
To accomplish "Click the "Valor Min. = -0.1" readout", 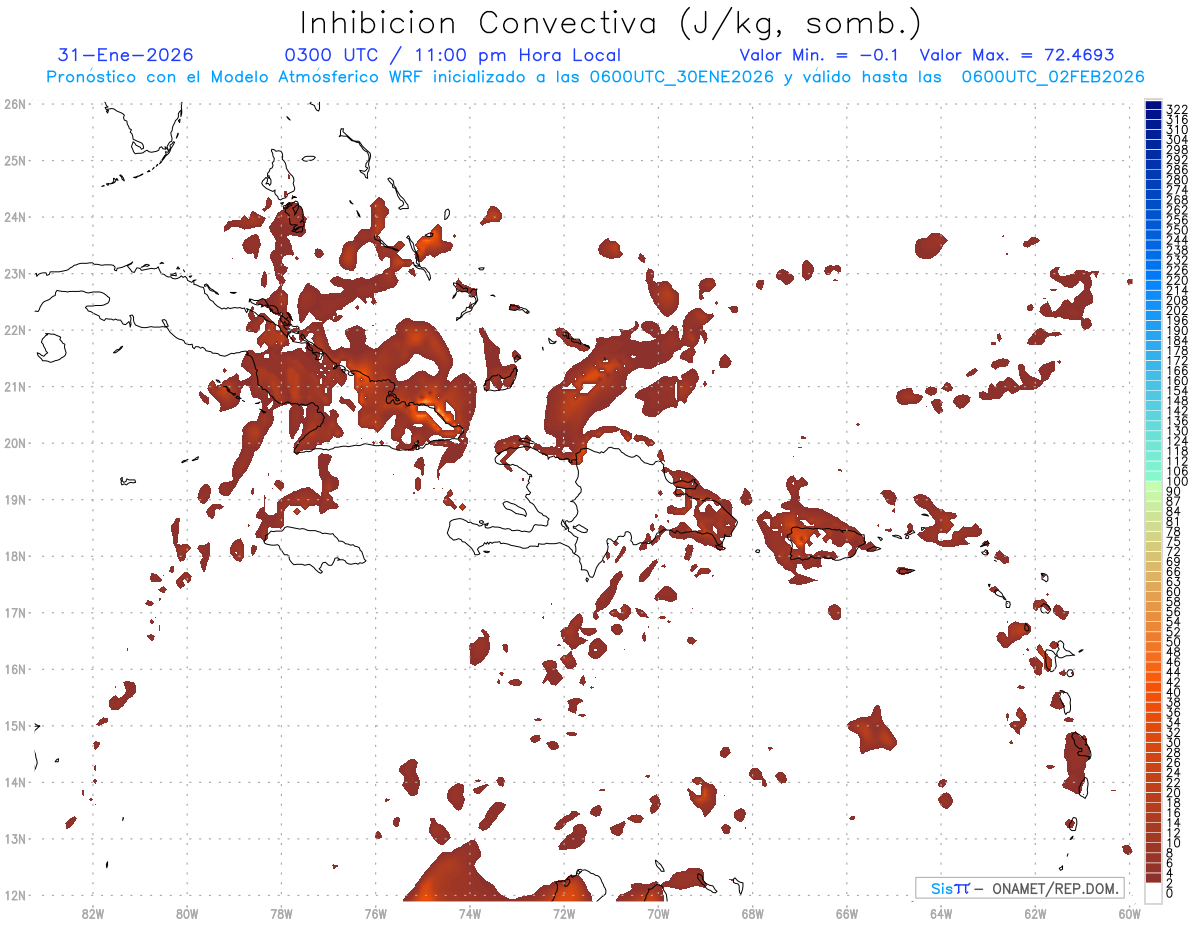I will tap(821, 55).
